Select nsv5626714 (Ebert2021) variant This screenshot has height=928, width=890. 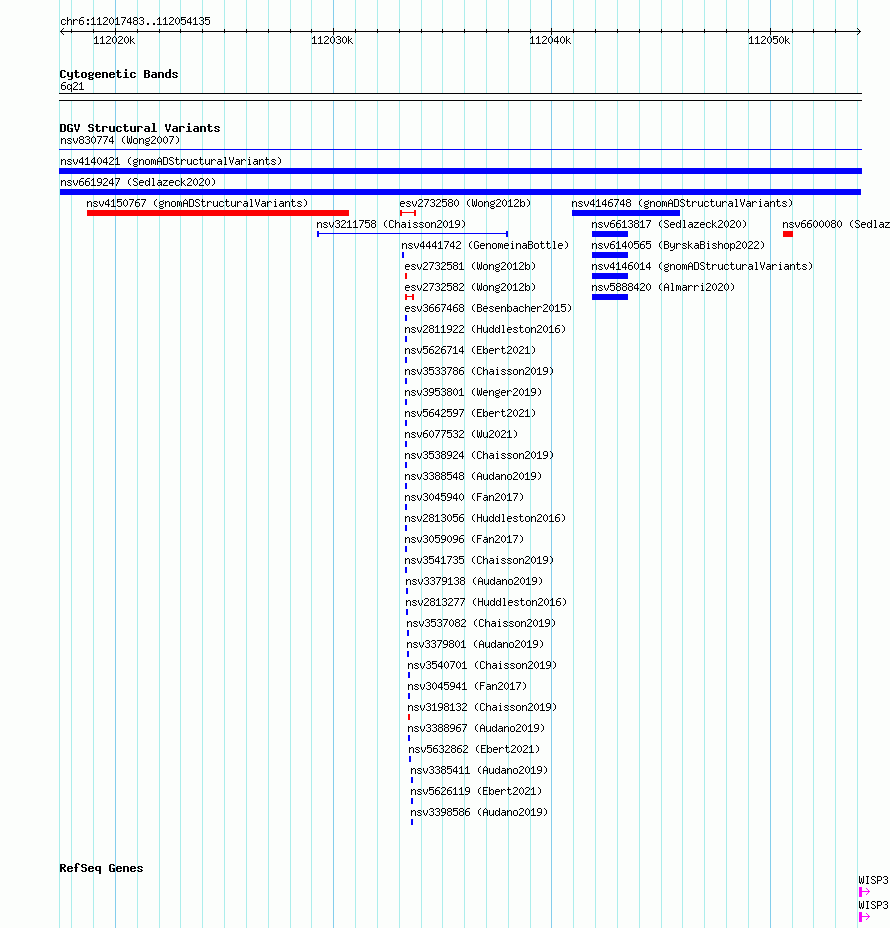pos(470,350)
